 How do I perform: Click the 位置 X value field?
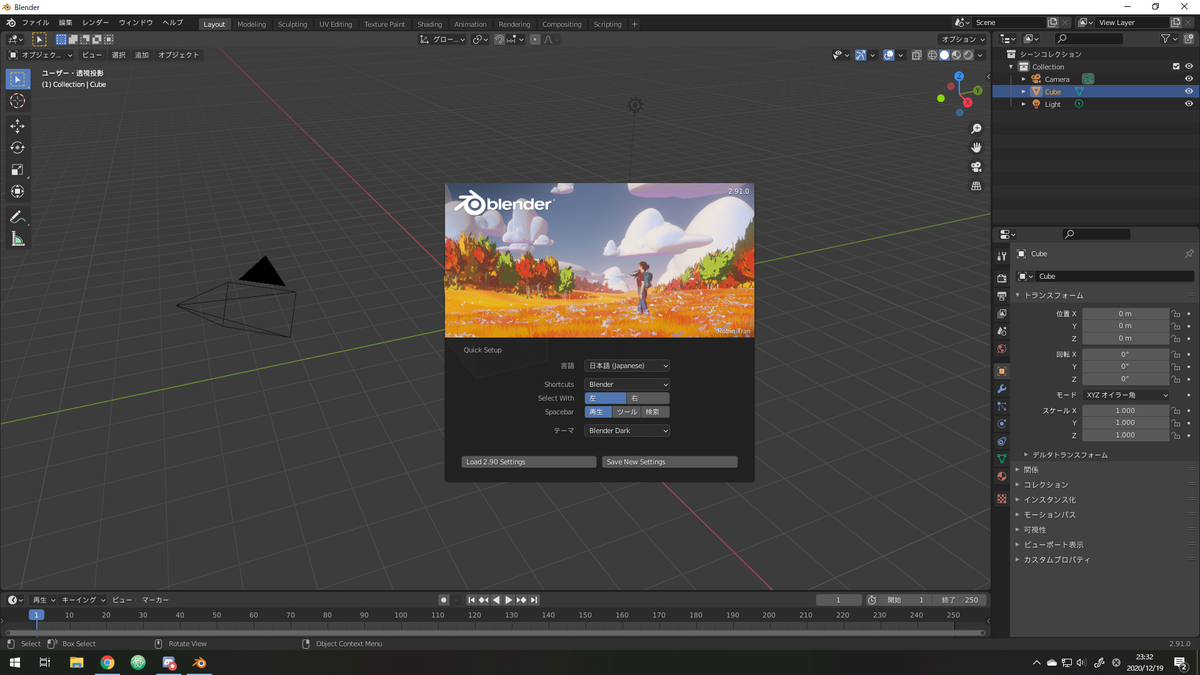tap(1126, 314)
